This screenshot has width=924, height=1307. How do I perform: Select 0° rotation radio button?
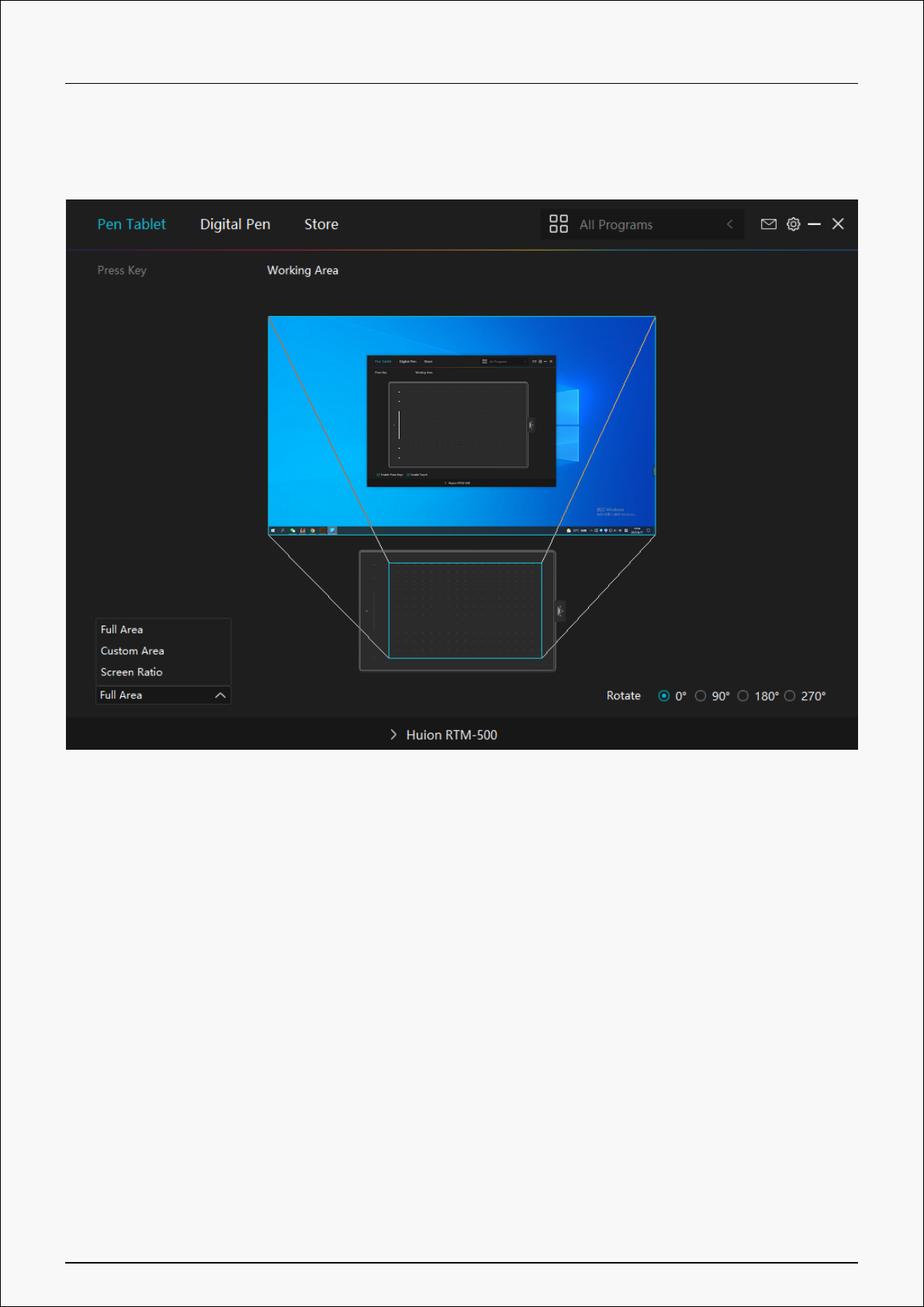tap(664, 696)
